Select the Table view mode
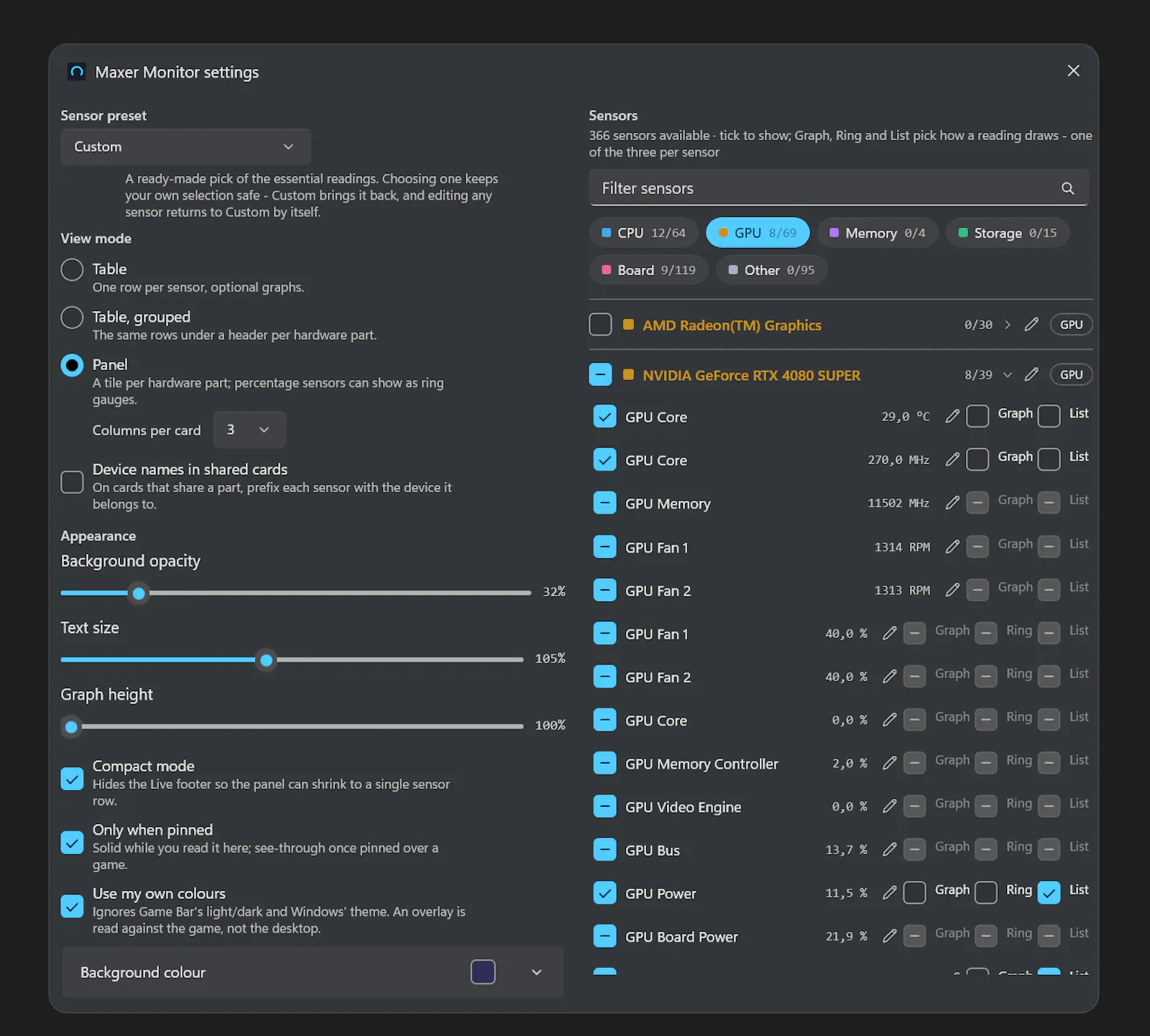1150x1036 pixels. (72, 269)
